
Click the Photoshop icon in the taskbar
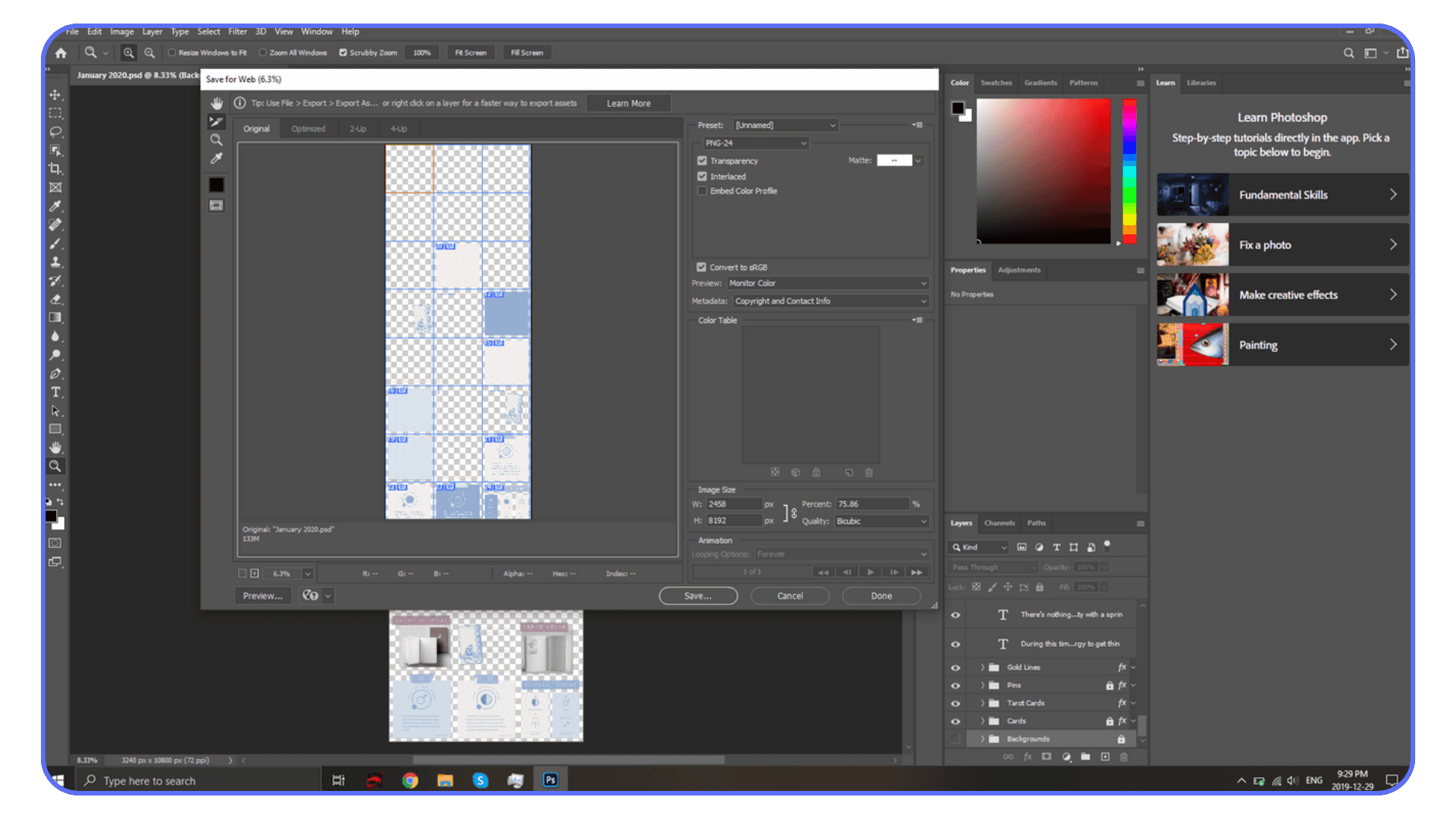[551, 780]
